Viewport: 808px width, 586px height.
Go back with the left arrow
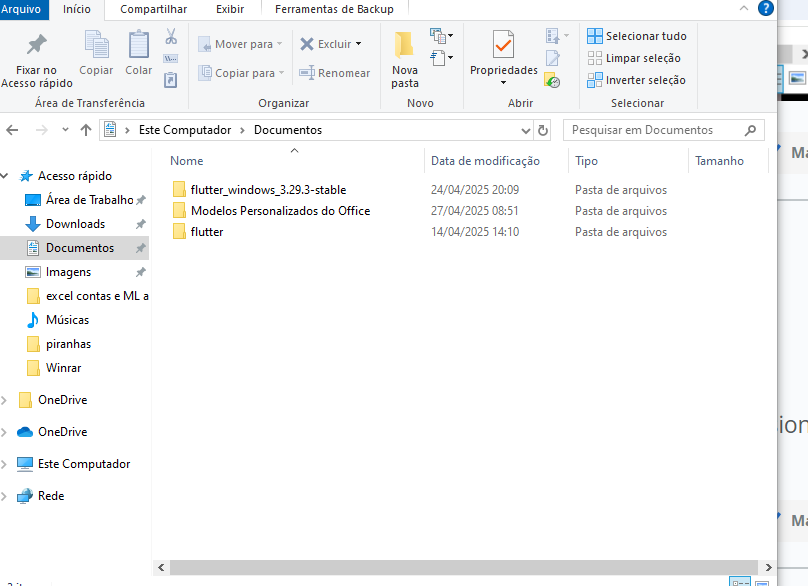(12, 130)
